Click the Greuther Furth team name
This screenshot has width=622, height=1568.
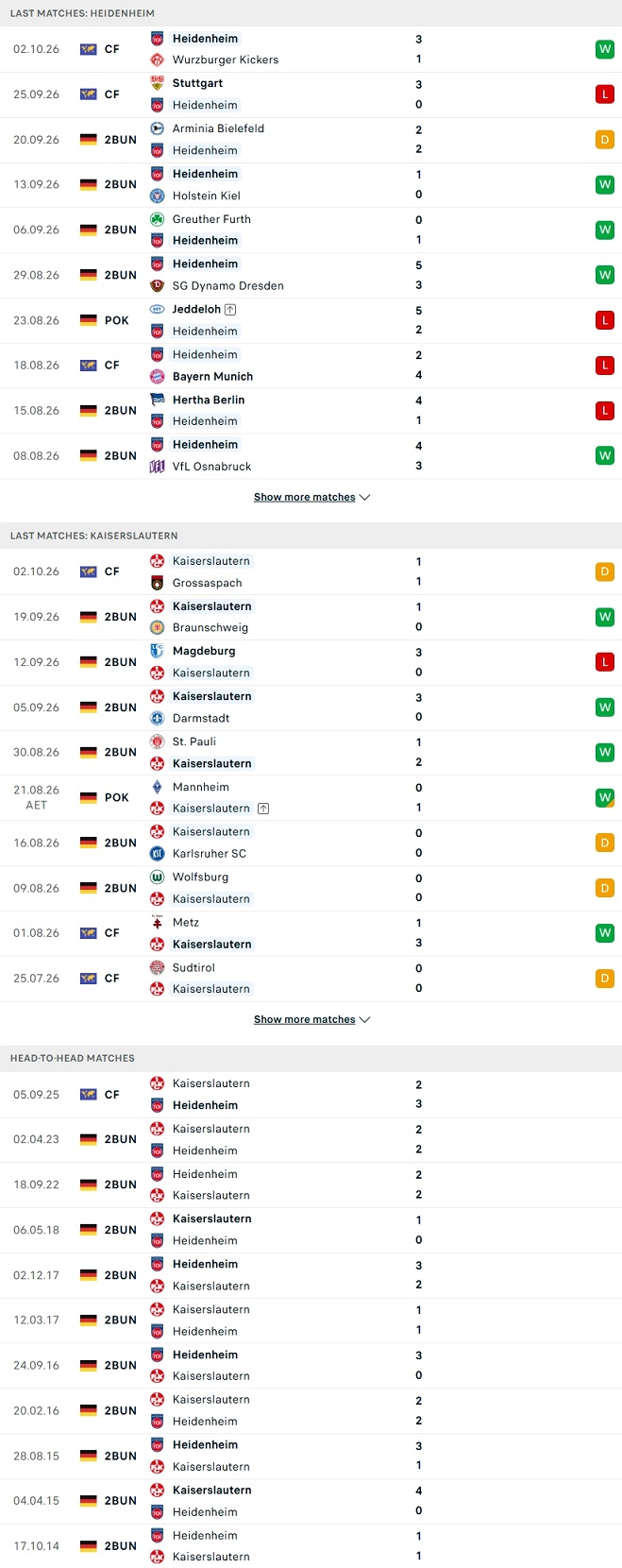[x=211, y=219]
